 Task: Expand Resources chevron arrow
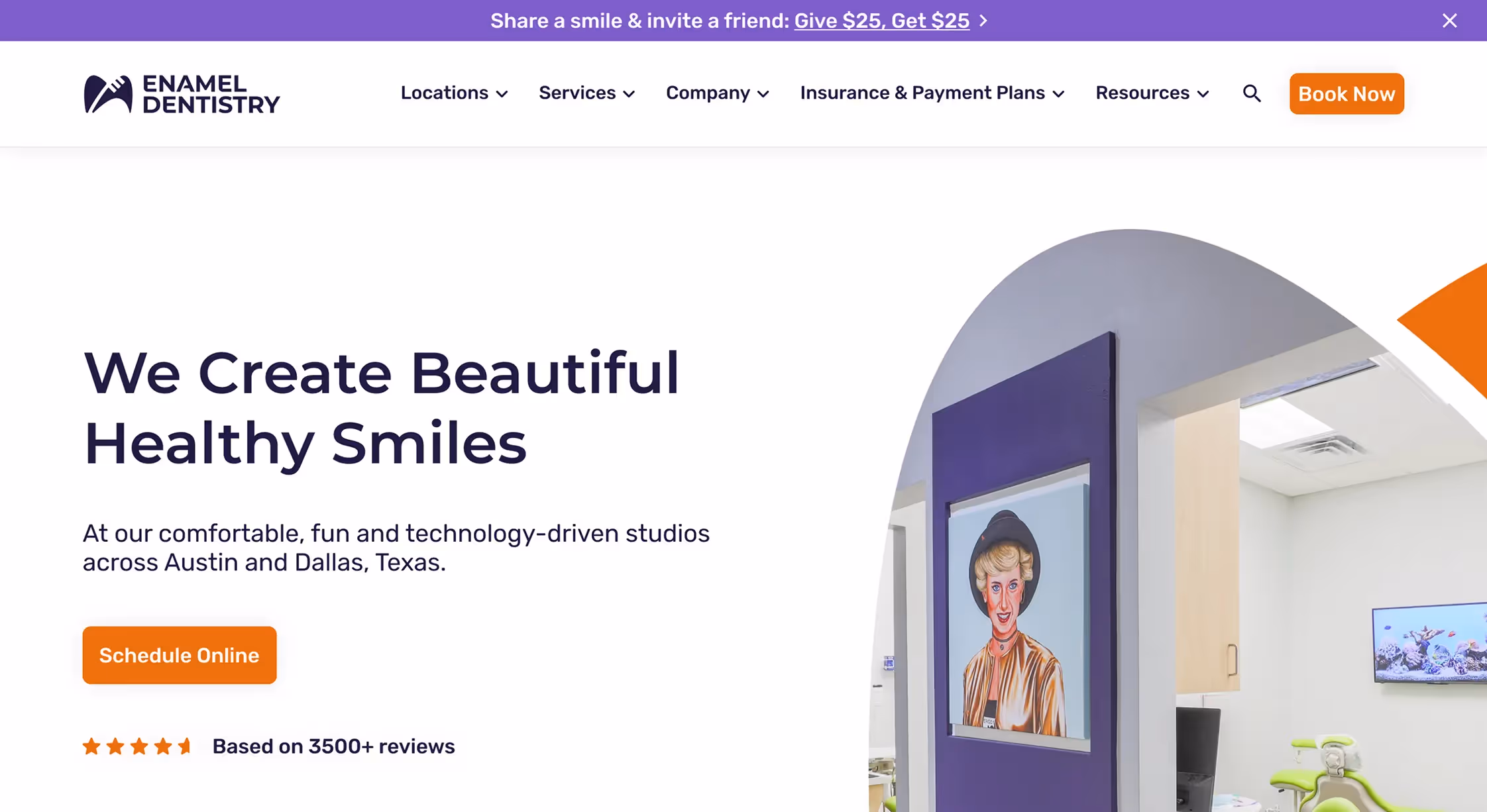tap(1203, 94)
